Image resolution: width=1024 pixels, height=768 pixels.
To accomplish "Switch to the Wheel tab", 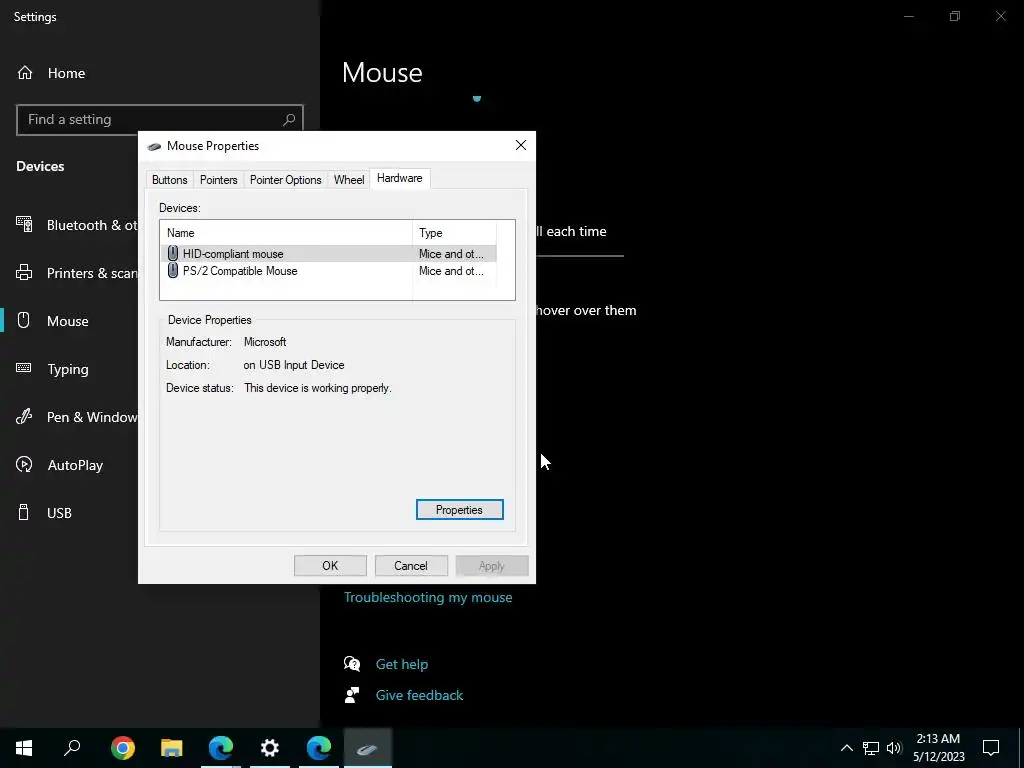I will 349,180.
